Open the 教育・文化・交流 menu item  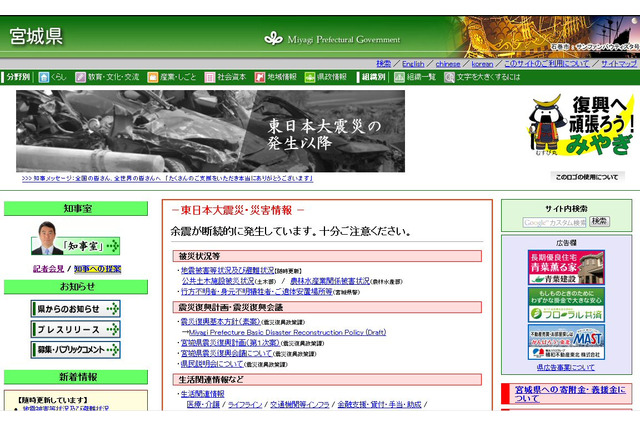pos(113,77)
